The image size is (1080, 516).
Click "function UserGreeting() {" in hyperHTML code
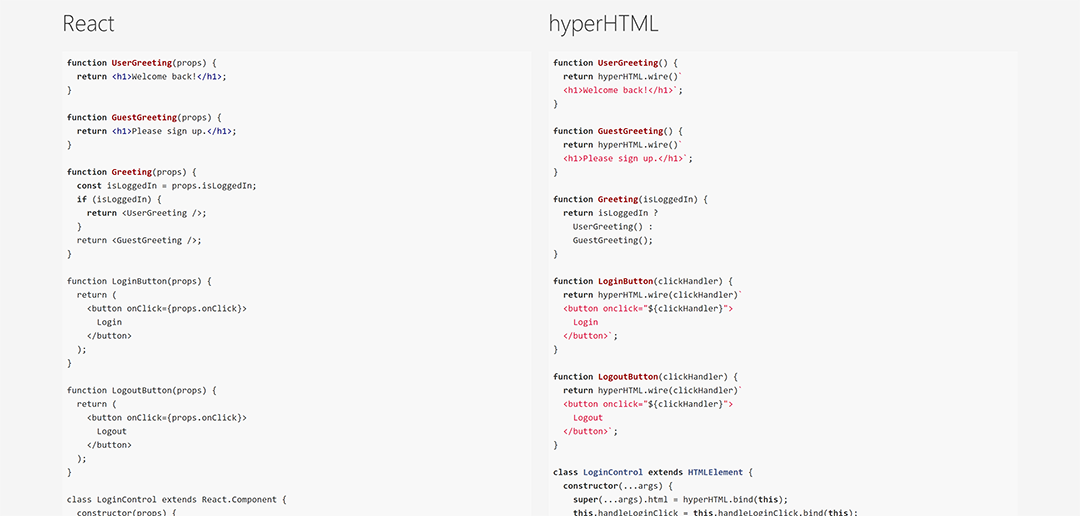coord(616,63)
